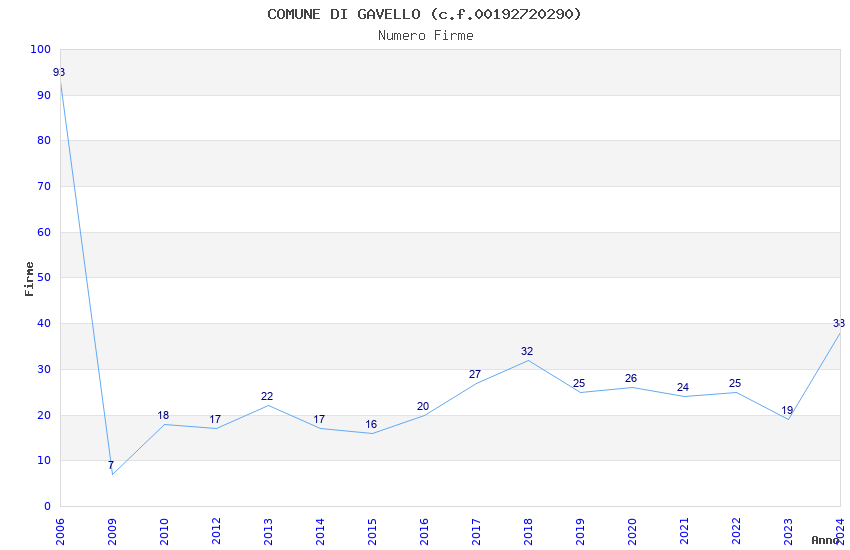Click the data value 18 for 2010
Image resolution: width=850 pixels, height=550 pixels.
point(163,415)
